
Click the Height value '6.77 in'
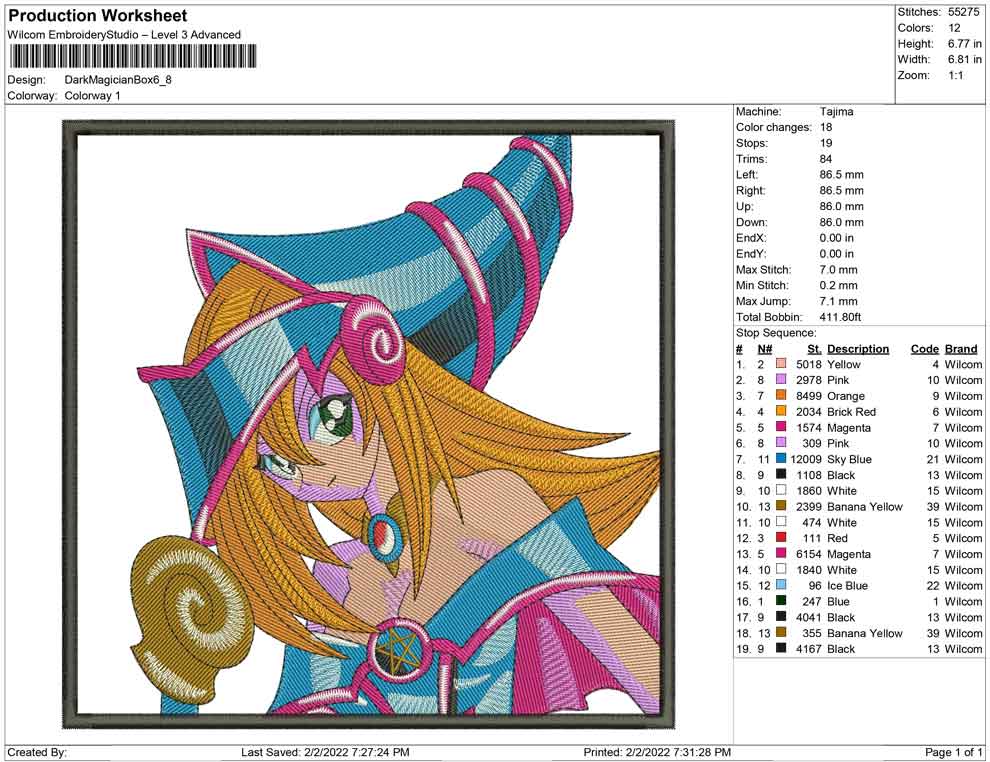tap(965, 44)
